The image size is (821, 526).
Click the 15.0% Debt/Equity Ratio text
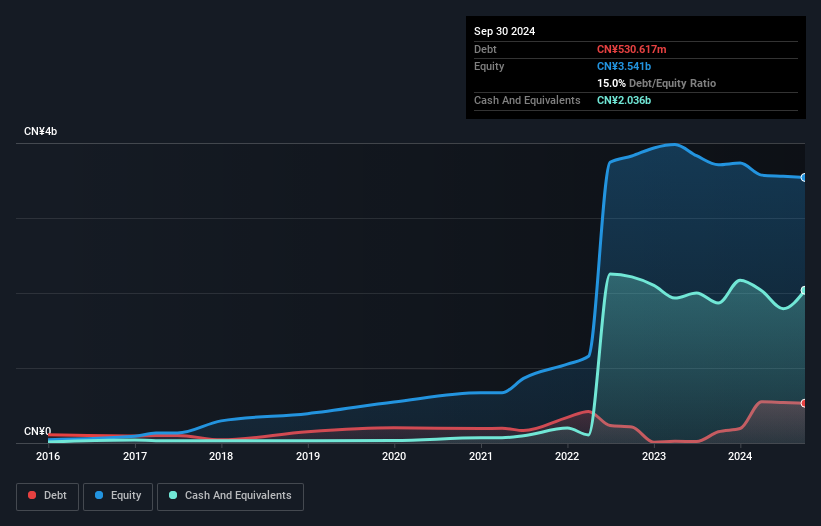(657, 83)
